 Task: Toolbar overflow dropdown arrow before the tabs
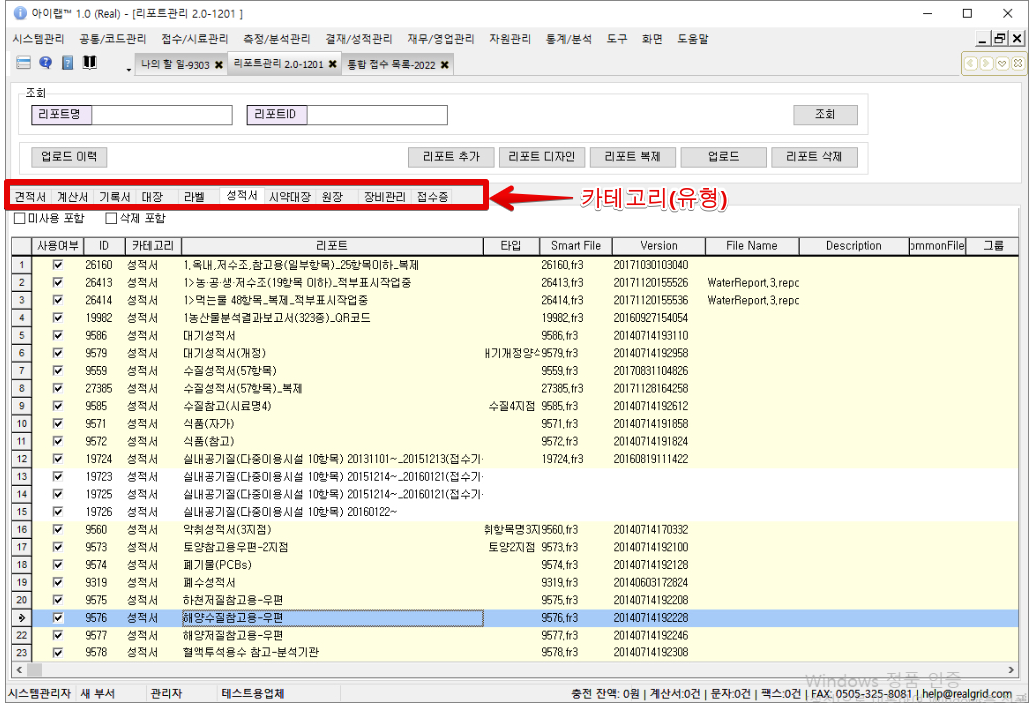[x=128, y=69]
